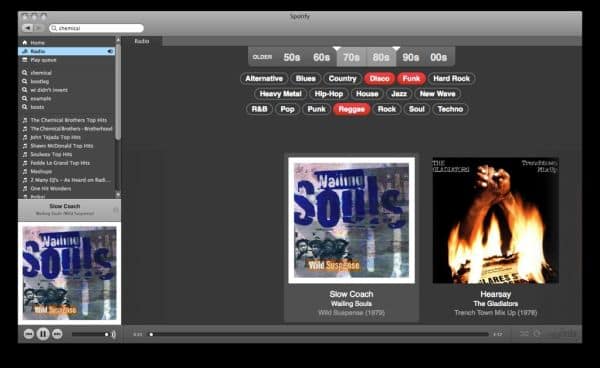Click the sidebar scroll down arrow
This screenshot has height=368, width=600.
pyautogui.click(x=118, y=195)
